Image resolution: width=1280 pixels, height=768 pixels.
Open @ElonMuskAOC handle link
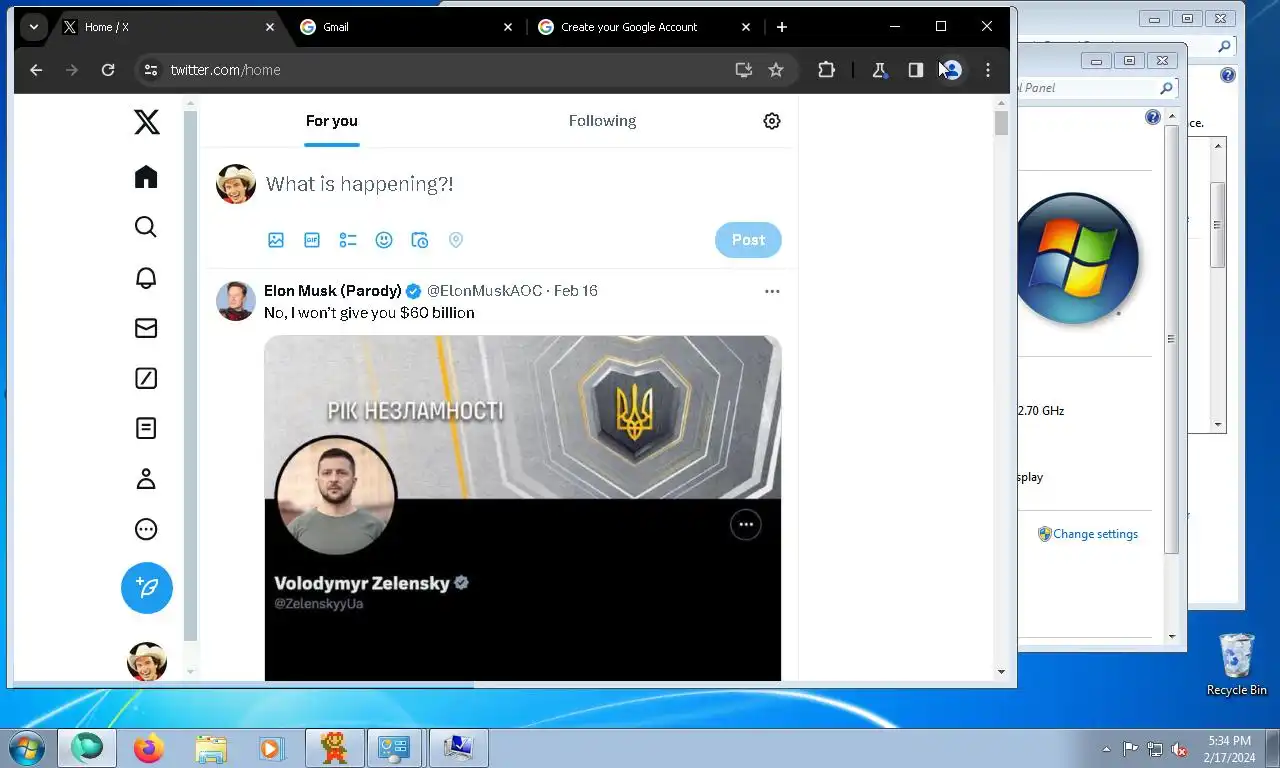point(484,291)
